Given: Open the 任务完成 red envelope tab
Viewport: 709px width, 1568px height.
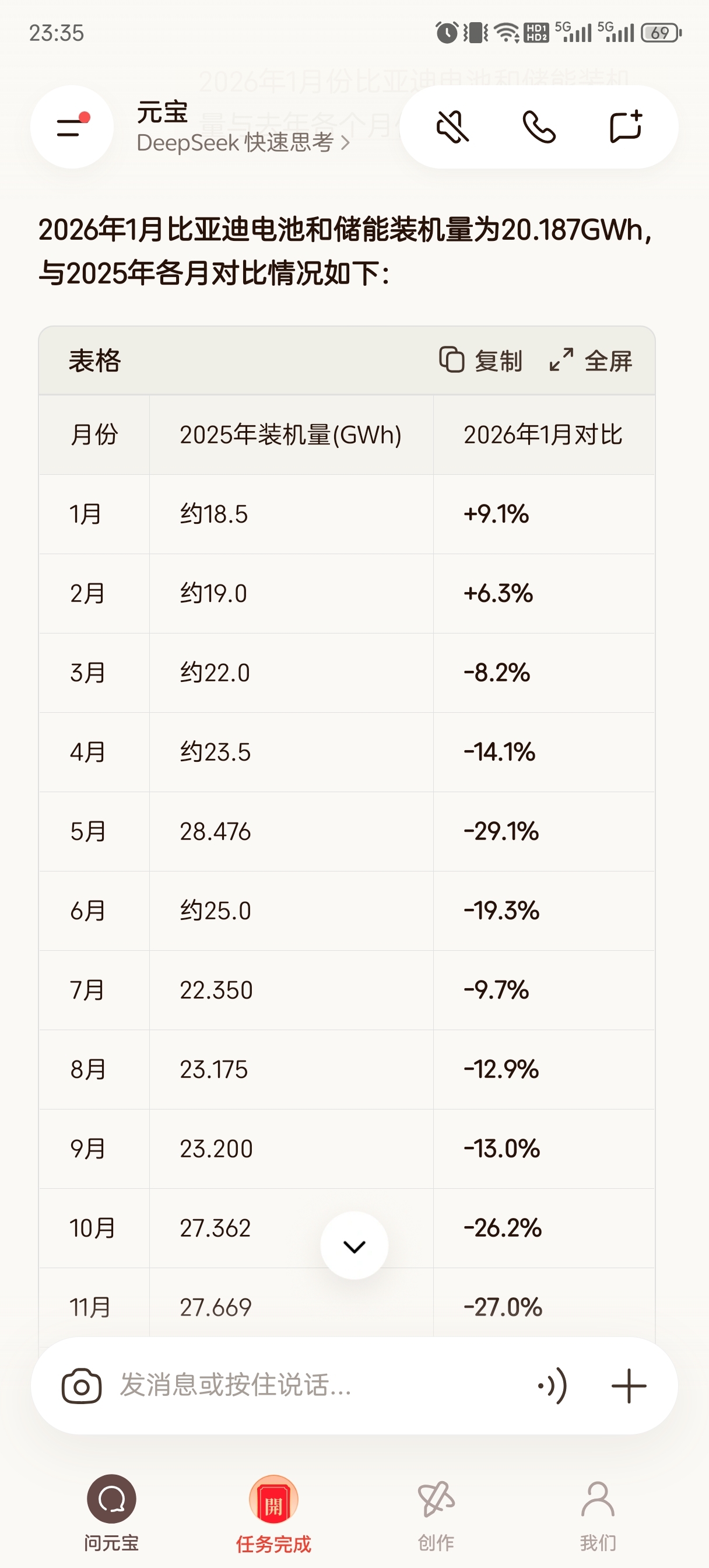Looking at the screenshot, I should 273,1513.
